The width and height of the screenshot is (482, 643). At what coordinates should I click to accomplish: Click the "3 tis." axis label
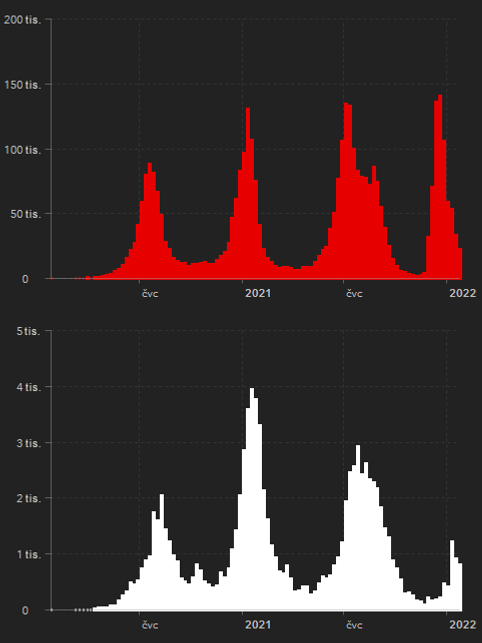click(x=28, y=443)
